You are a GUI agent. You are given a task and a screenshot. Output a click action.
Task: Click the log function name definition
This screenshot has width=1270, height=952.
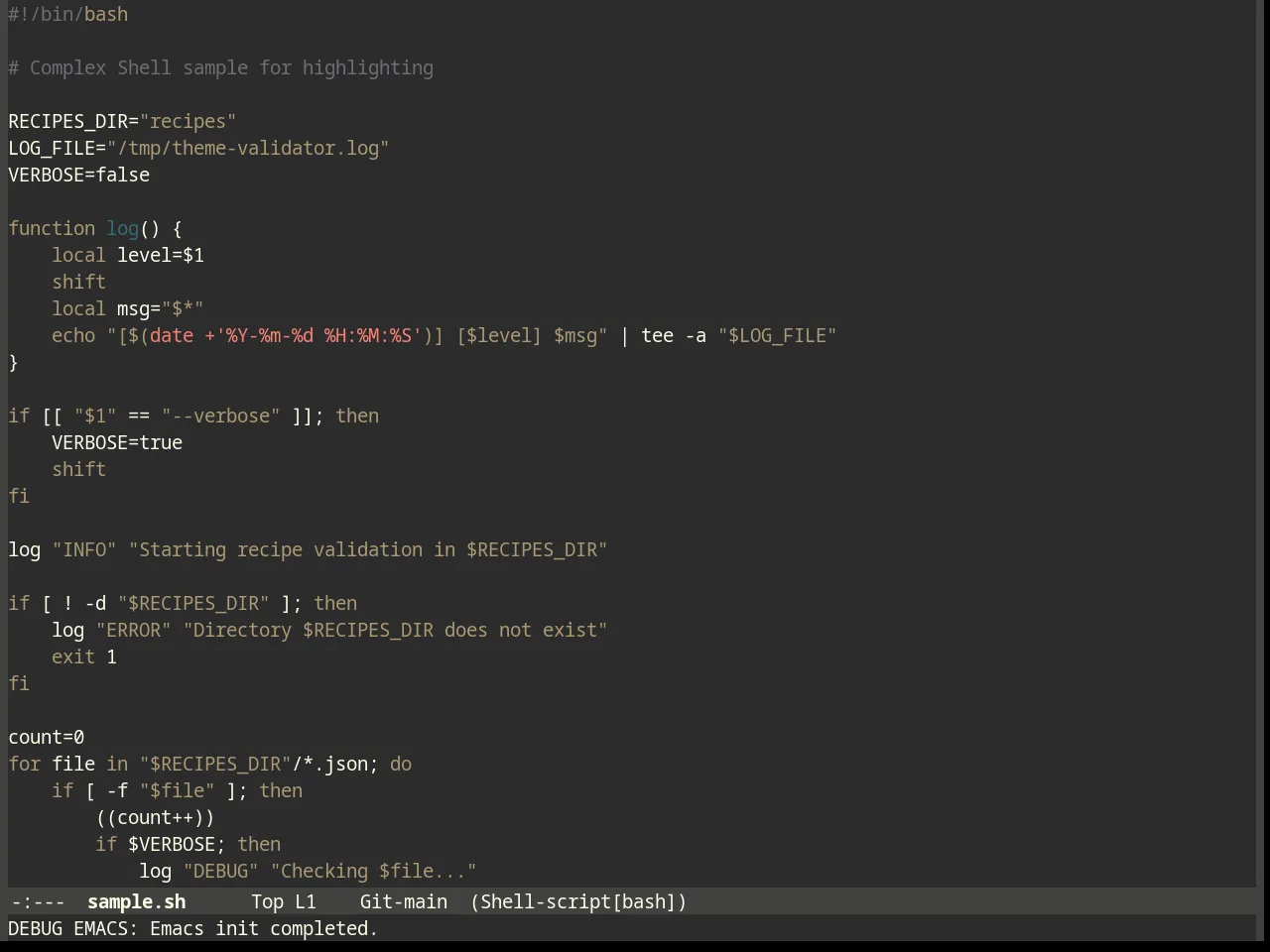123,228
